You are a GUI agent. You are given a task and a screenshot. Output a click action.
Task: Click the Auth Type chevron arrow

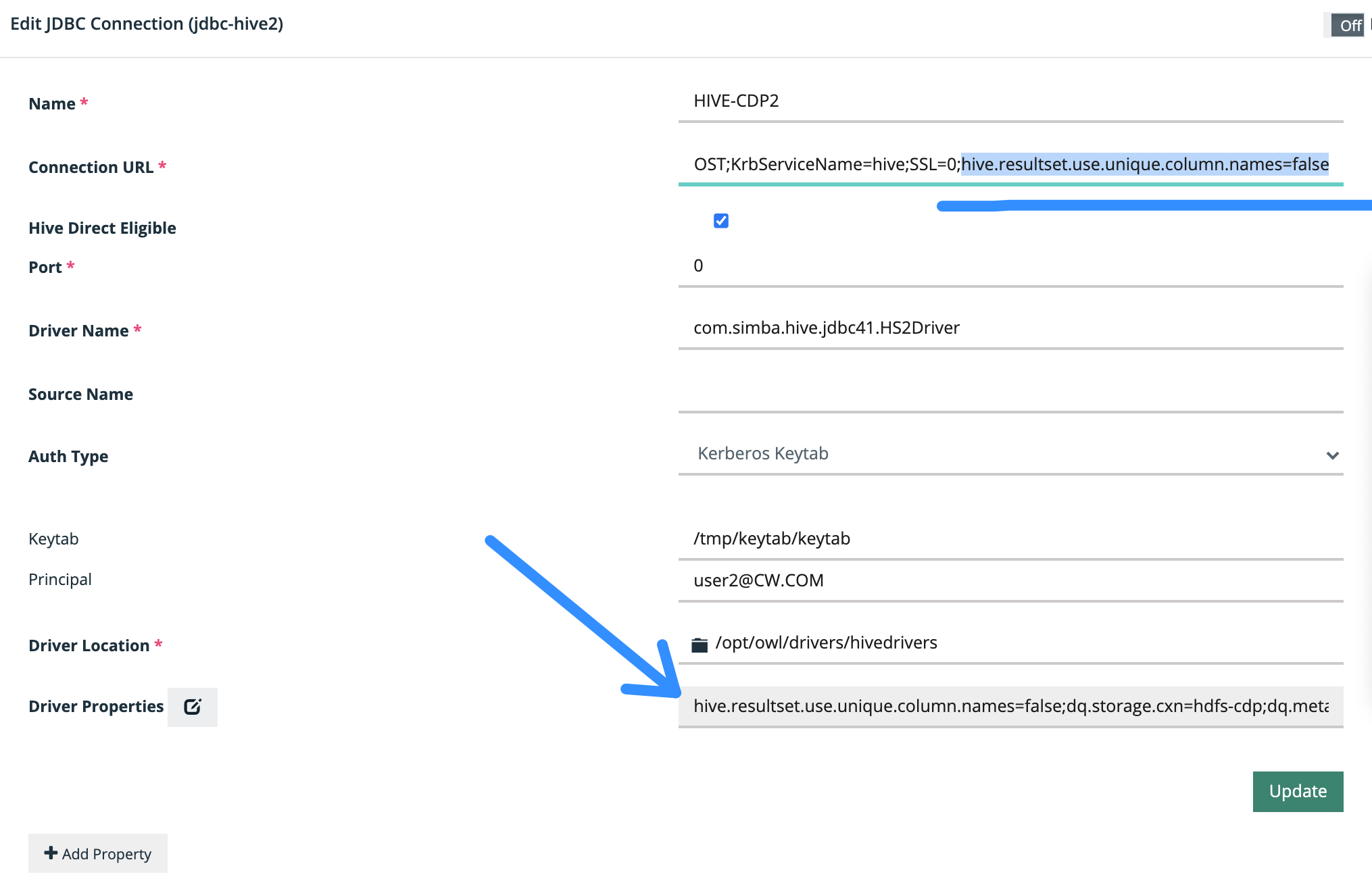[1332, 455]
